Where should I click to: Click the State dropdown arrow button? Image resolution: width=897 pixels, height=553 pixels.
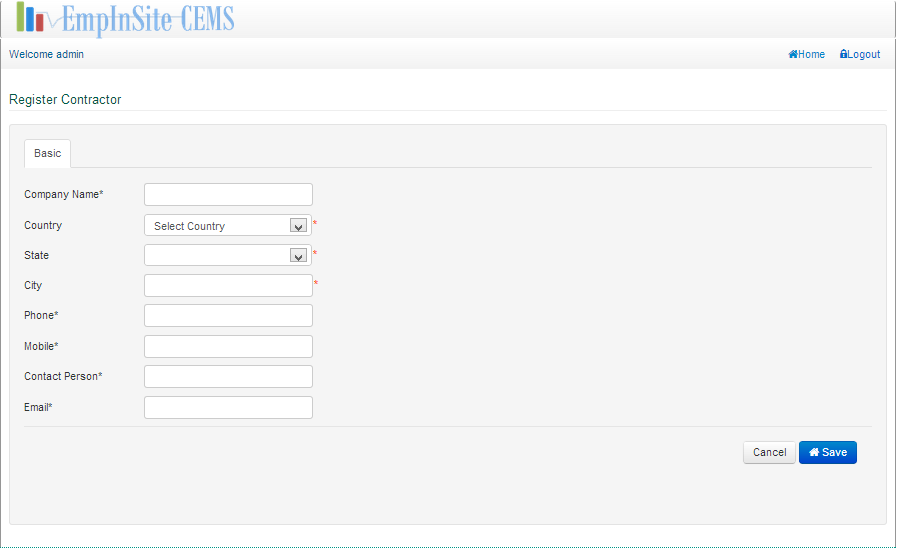pyautogui.click(x=298, y=256)
